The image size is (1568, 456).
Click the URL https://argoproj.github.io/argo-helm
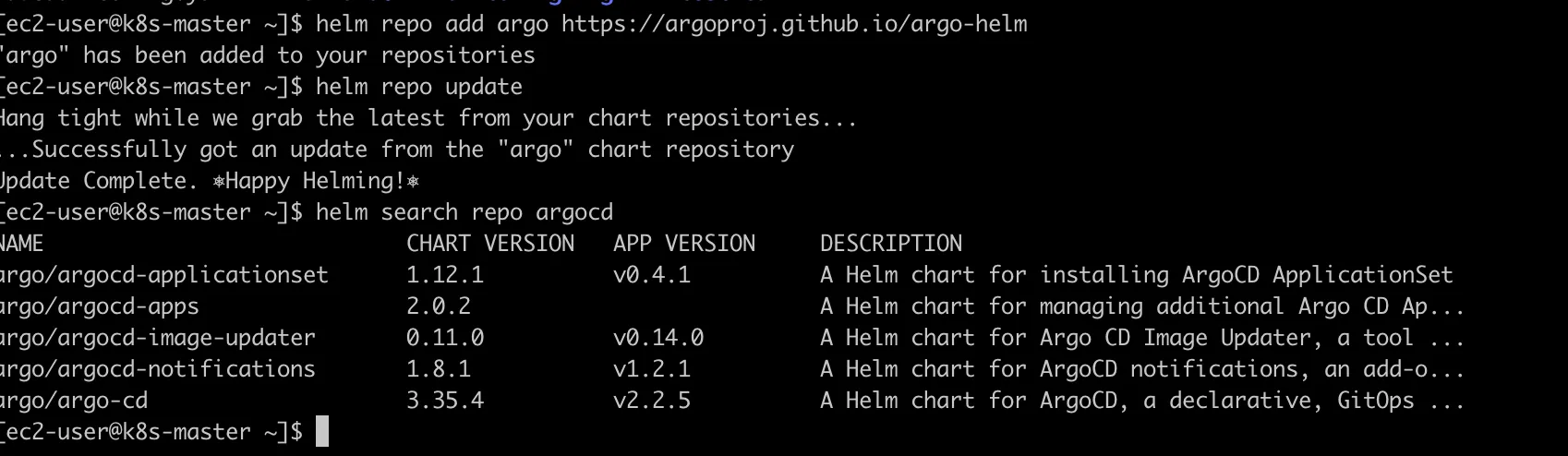[x=794, y=24]
